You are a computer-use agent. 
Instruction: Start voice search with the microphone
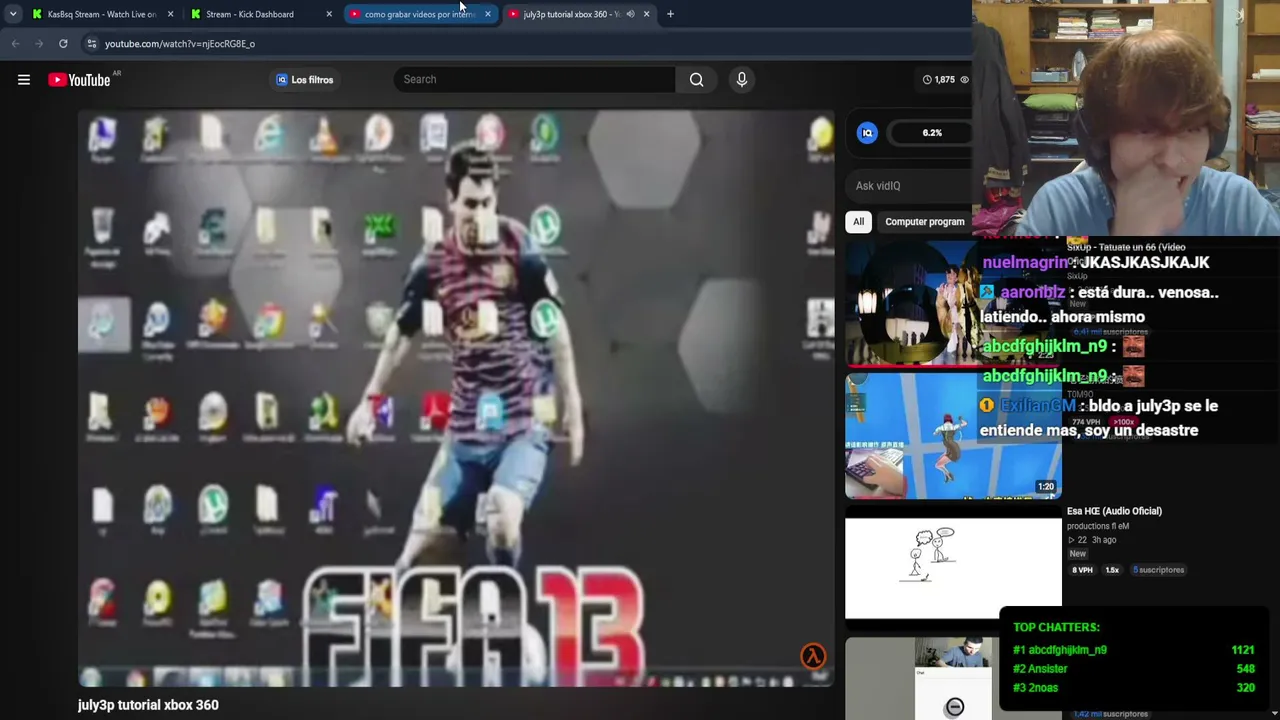[741, 80]
